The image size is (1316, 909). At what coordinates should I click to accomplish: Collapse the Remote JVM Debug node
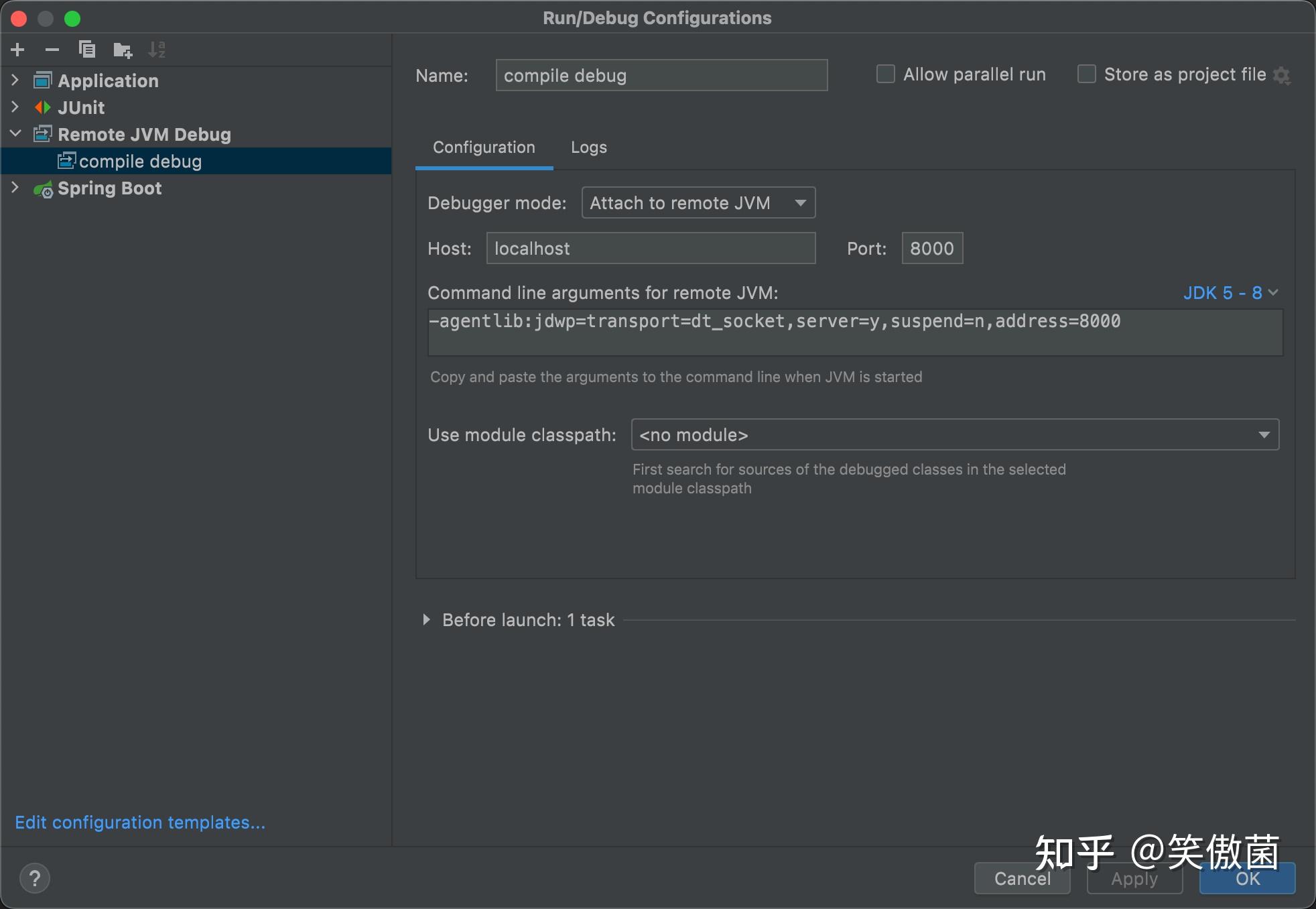pos(15,134)
